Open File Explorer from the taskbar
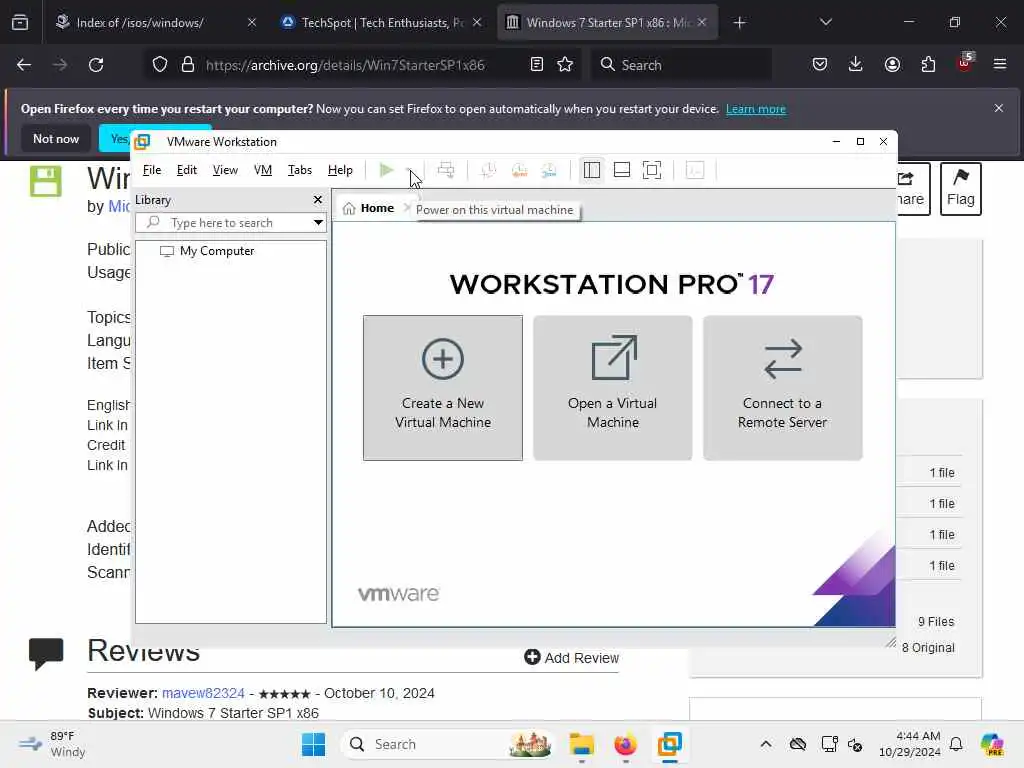The width and height of the screenshot is (1024, 768). pos(581,744)
